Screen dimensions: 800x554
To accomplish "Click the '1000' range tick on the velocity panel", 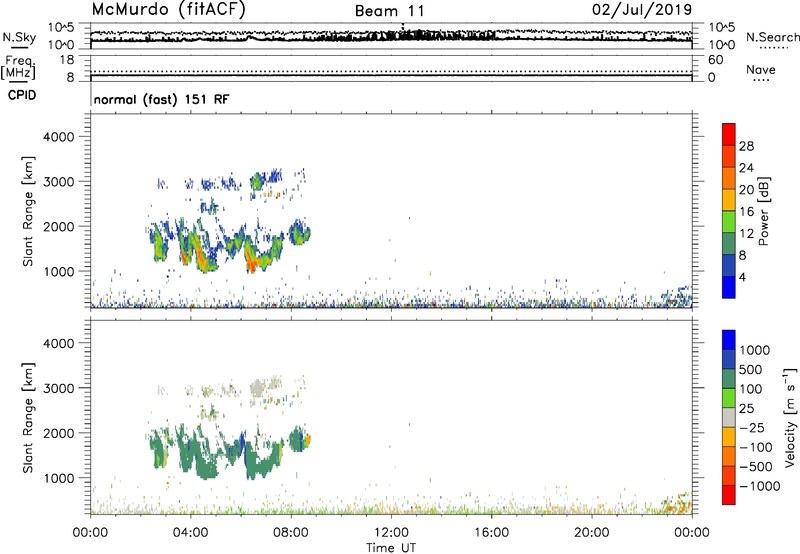I will 59,478.
